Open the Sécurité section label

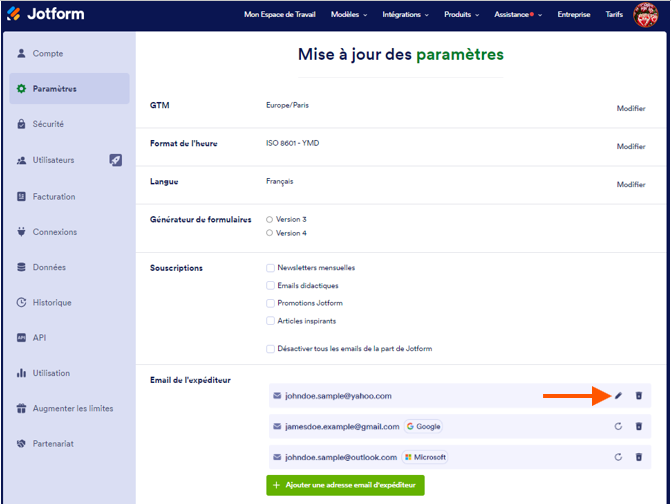[48, 124]
